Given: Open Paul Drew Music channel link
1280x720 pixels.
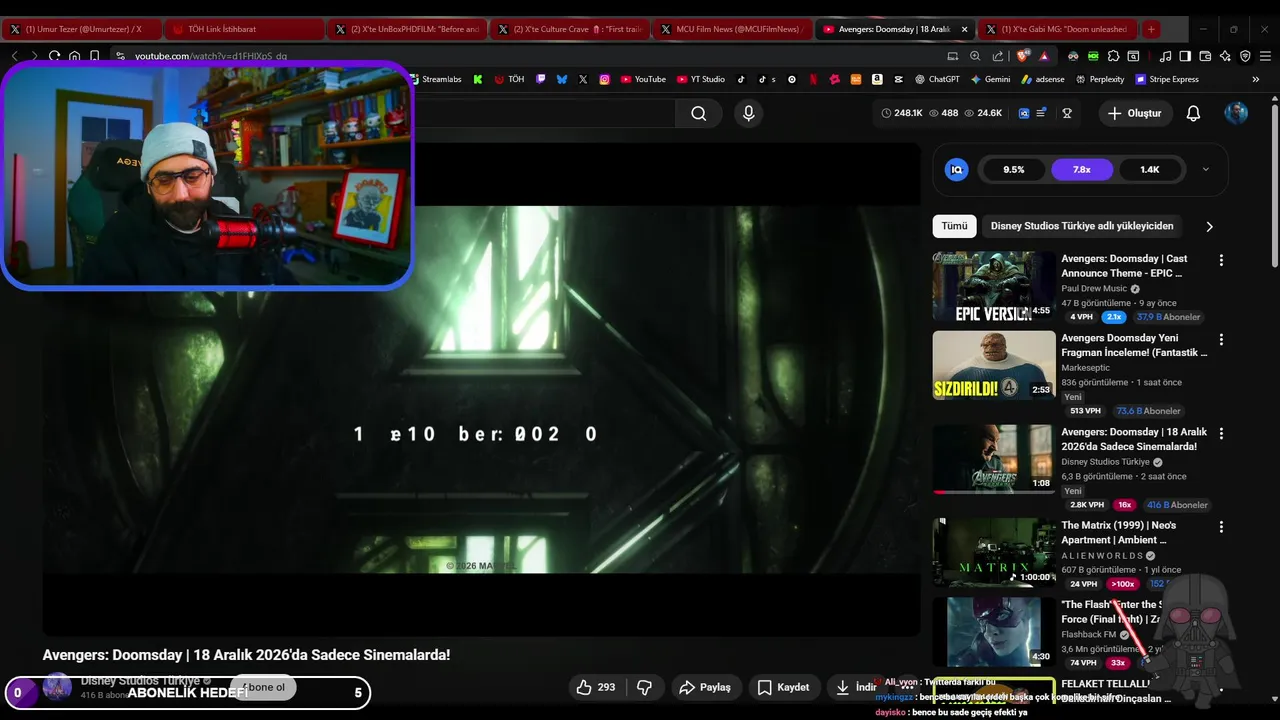Looking at the screenshot, I should click(x=1093, y=288).
